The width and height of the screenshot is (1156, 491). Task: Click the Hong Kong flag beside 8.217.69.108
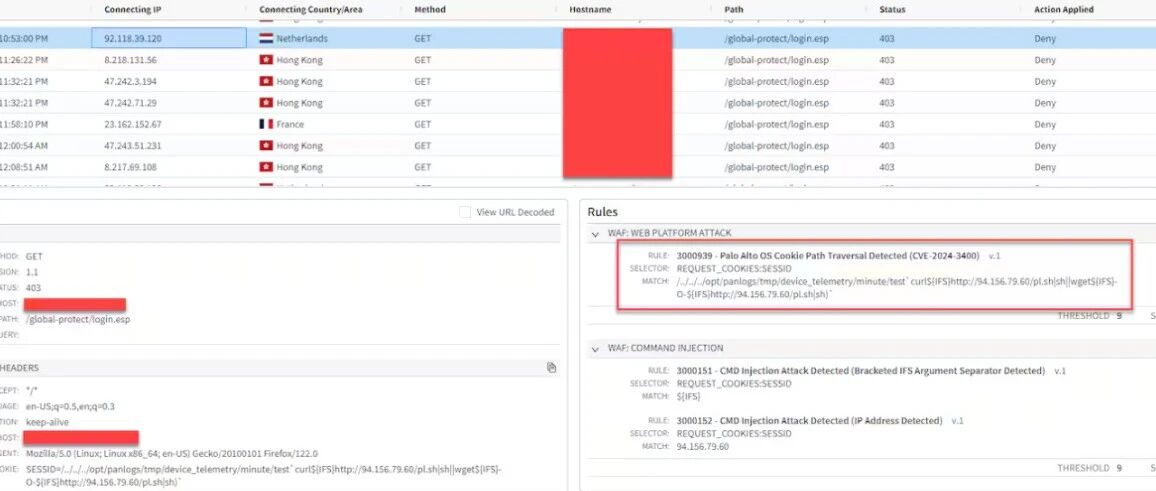[x=266, y=167]
